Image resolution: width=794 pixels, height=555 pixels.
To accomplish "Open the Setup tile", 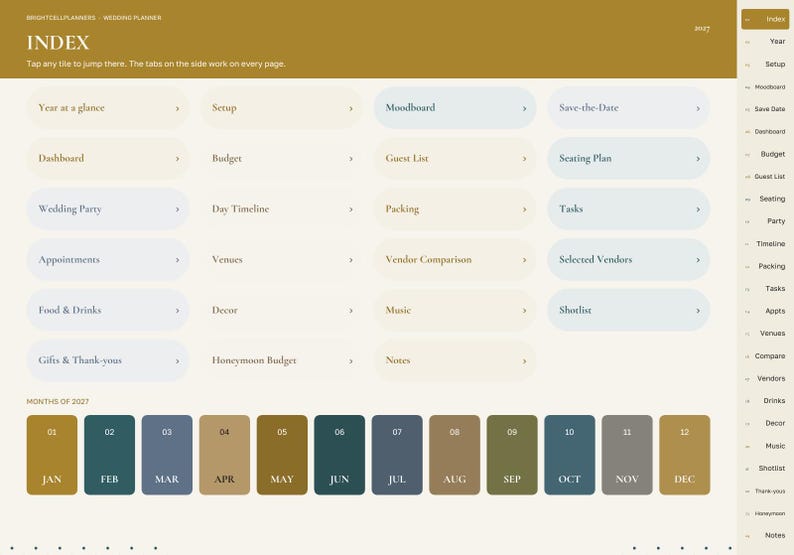I will pos(281,108).
